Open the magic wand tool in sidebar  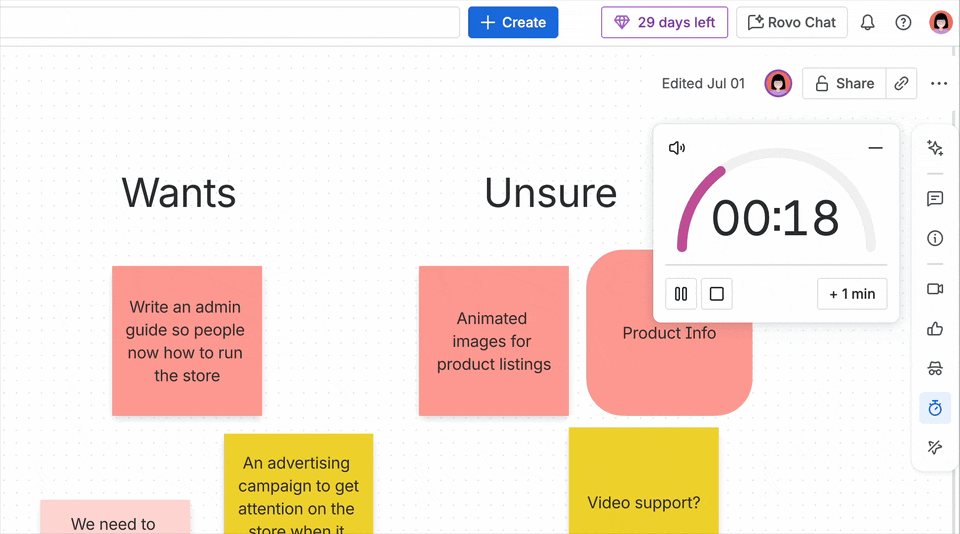tap(935, 448)
